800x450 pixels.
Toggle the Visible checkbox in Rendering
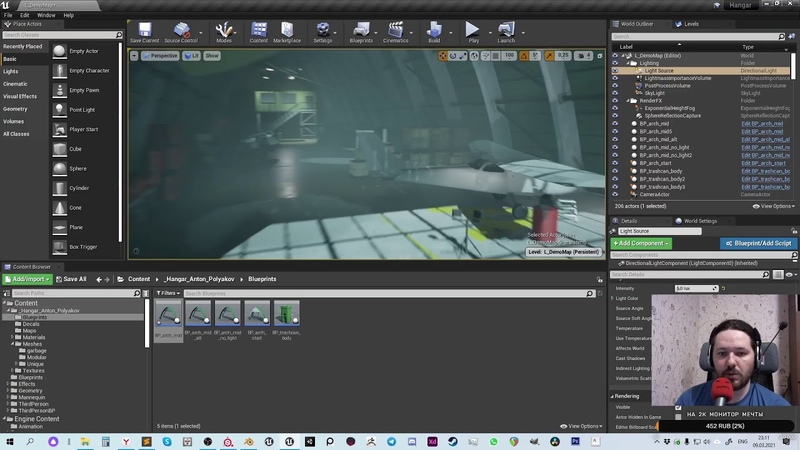pos(678,407)
